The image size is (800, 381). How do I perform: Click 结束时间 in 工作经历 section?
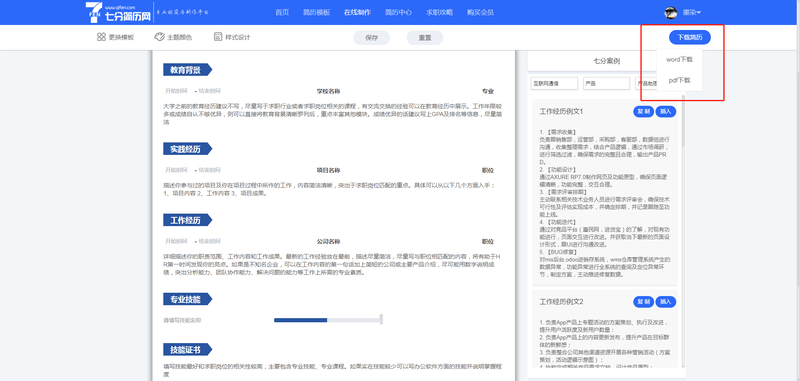(x=209, y=241)
